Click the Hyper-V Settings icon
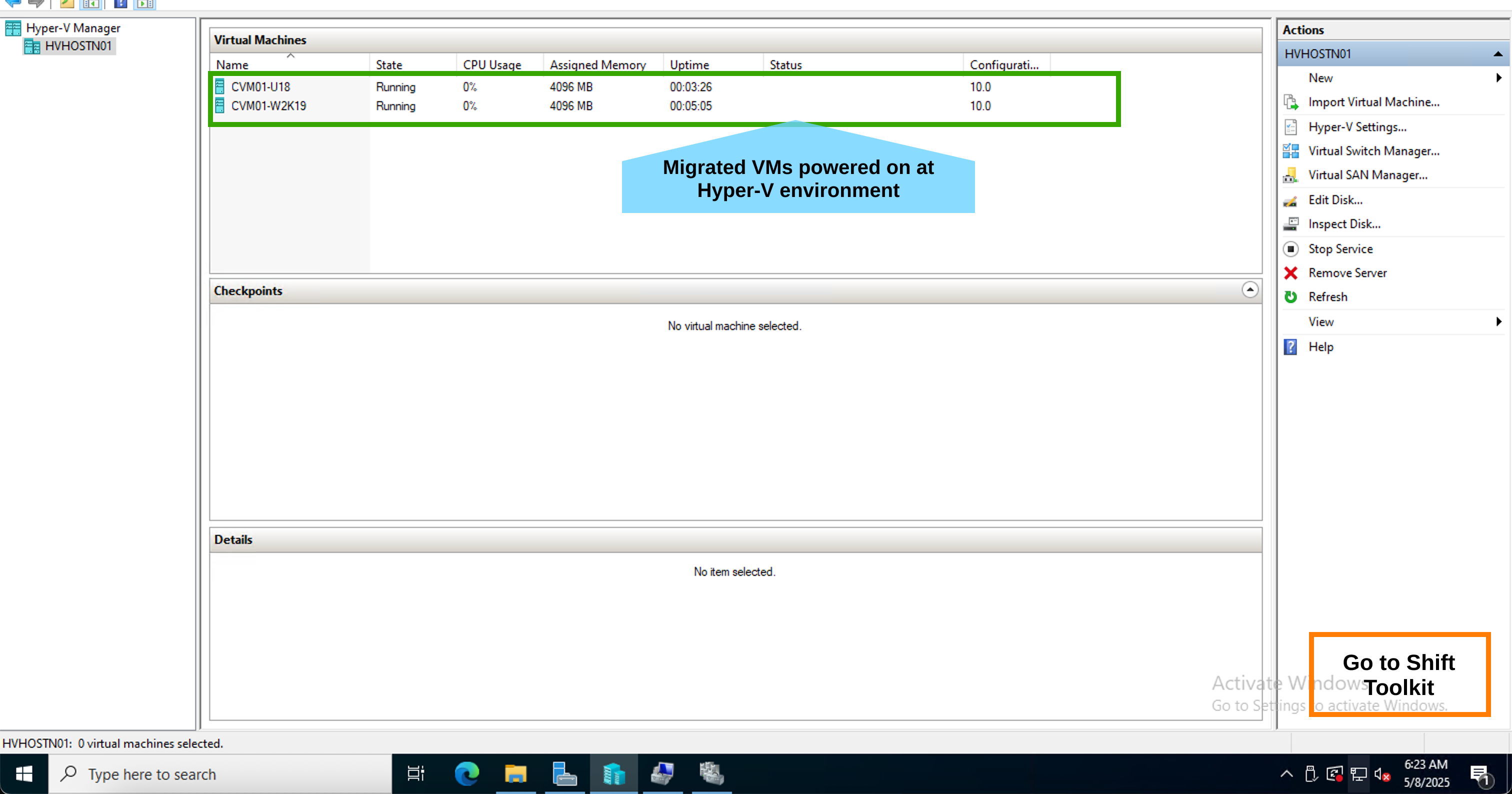1512x794 pixels. tap(1290, 127)
